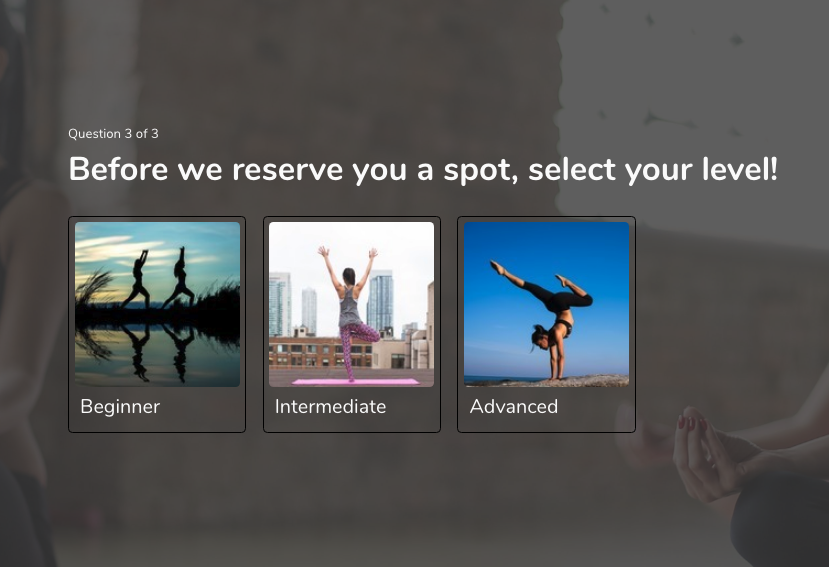The image size is (829, 567).
Task: Pick the Advanced level card
Action: point(546,324)
